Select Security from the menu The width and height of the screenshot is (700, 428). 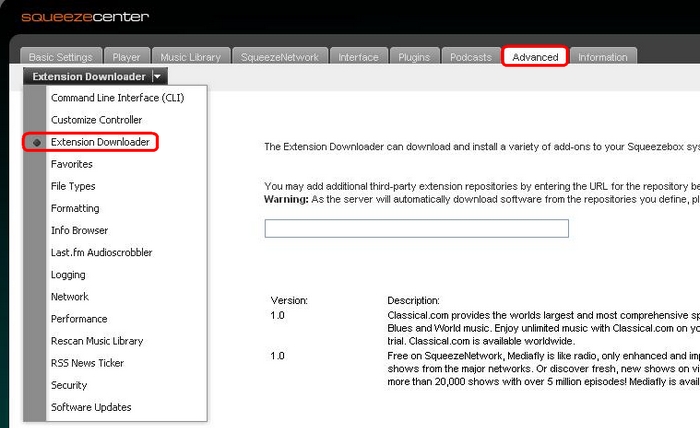pos(69,385)
